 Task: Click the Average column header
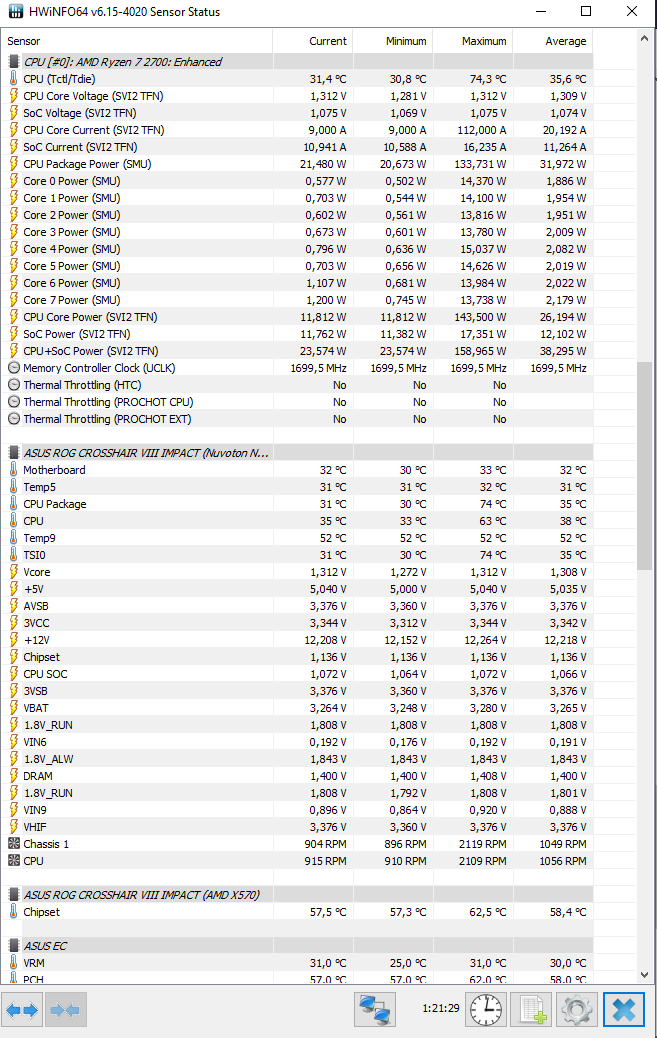coord(553,41)
